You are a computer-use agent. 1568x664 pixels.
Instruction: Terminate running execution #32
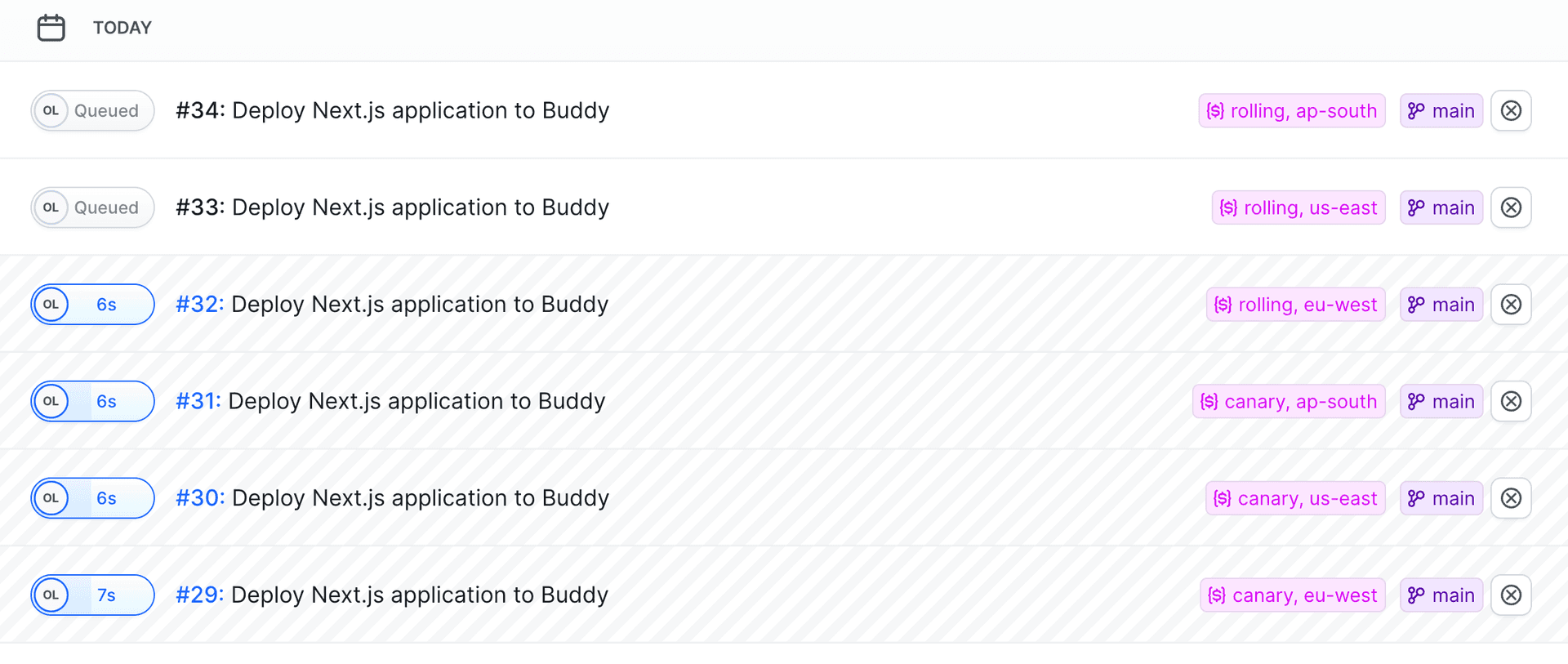[1511, 305]
